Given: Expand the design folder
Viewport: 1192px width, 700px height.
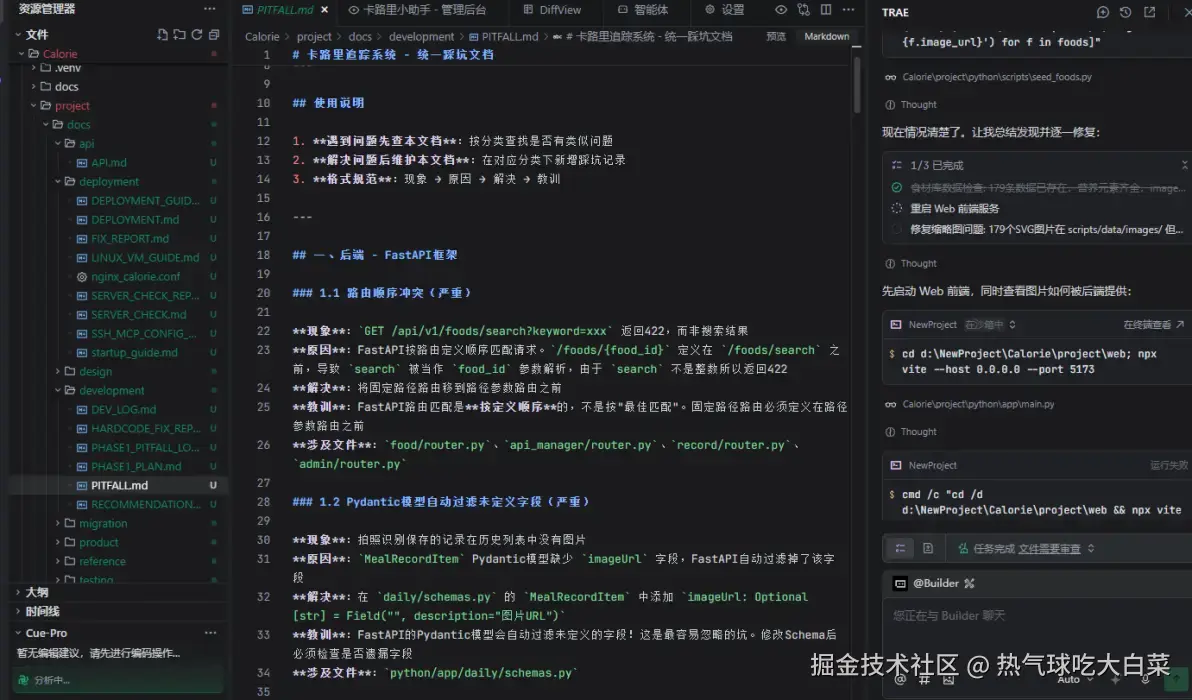Looking at the screenshot, I should coord(95,372).
